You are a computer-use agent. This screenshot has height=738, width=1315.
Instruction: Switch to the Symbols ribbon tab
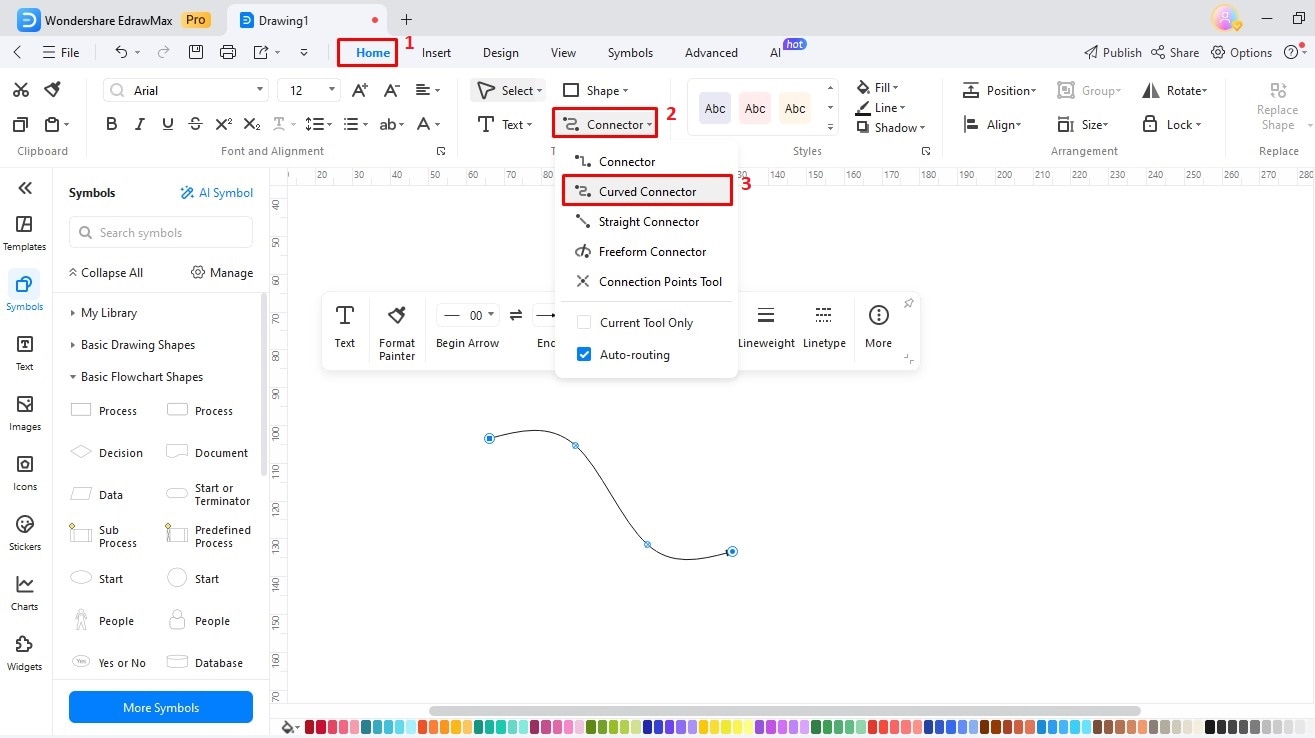click(630, 53)
